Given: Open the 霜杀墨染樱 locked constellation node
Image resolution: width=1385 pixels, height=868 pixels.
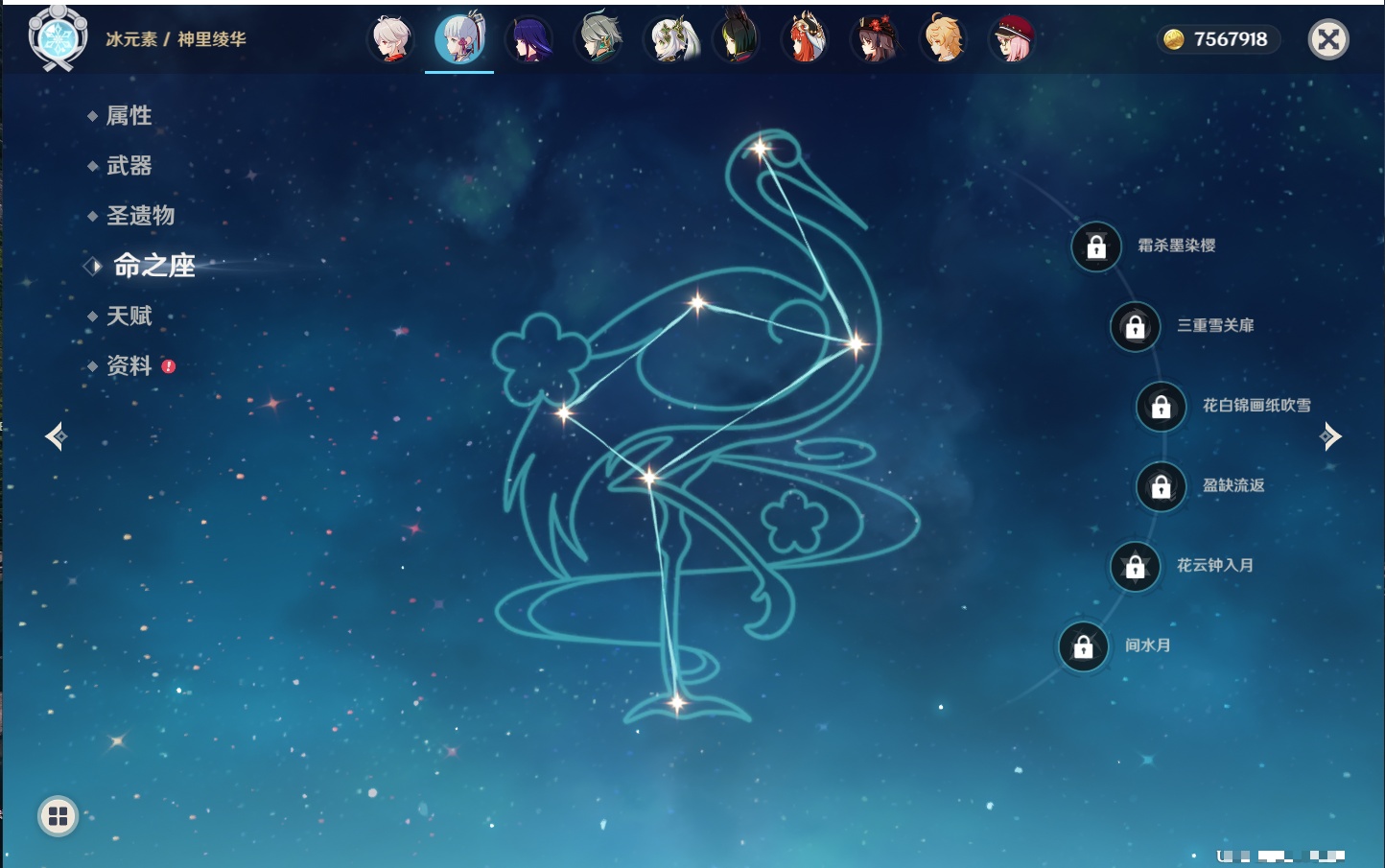Looking at the screenshot, I should pos(1096,246).
